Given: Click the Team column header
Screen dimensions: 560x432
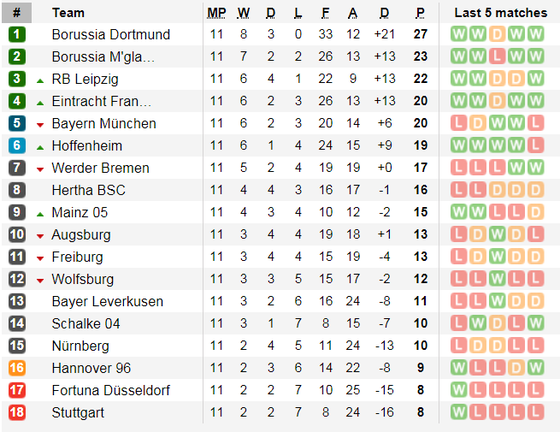Looking at the screenshot, I should [68, 13].
